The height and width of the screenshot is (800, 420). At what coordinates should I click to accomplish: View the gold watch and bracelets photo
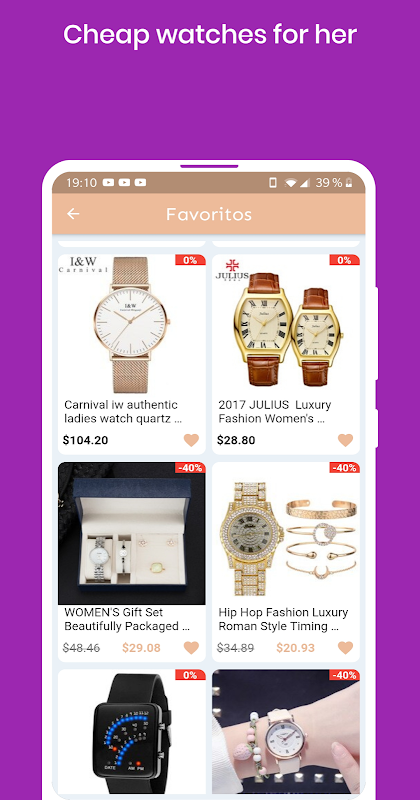(x=286, y=533)
